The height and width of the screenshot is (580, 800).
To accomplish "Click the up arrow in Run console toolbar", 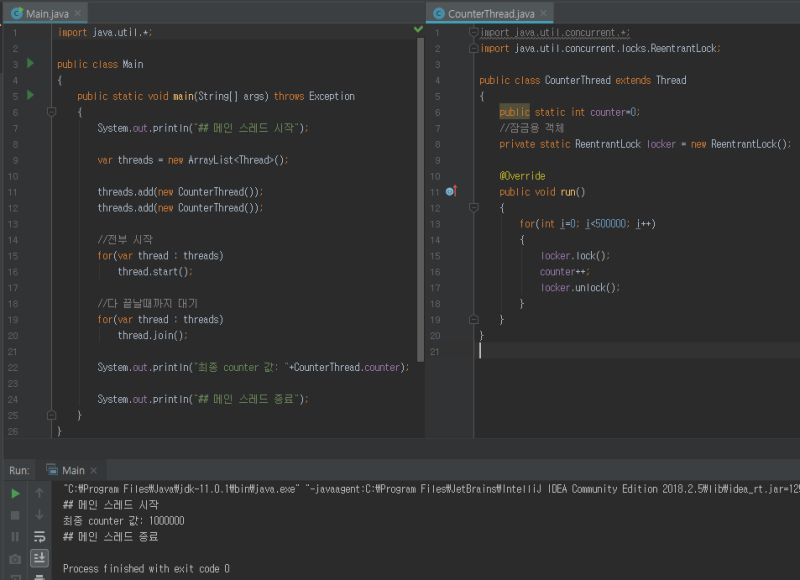I will (40, 493).
